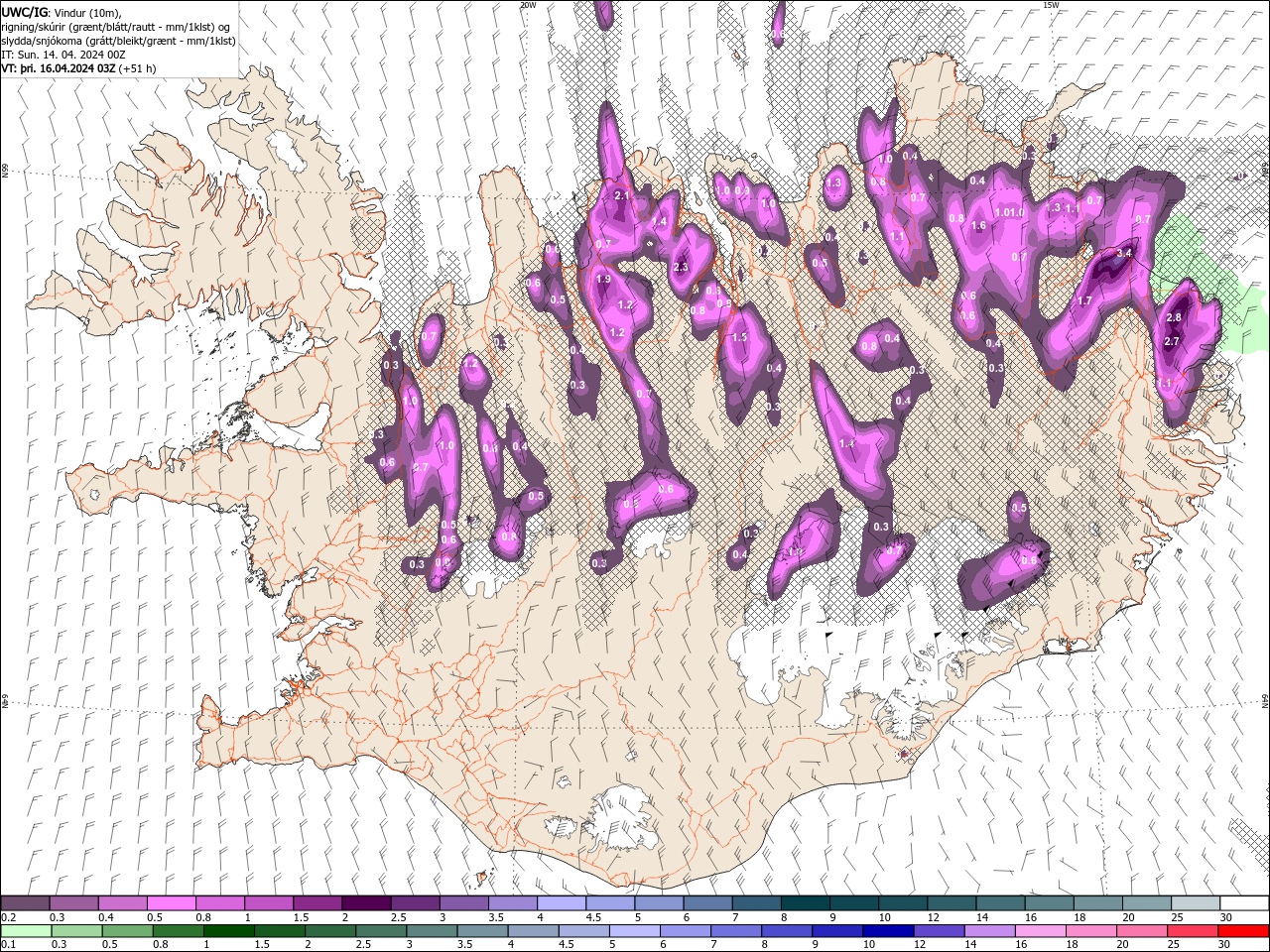Click the 3.4 precipitation value on the map

coord(1124,254)
